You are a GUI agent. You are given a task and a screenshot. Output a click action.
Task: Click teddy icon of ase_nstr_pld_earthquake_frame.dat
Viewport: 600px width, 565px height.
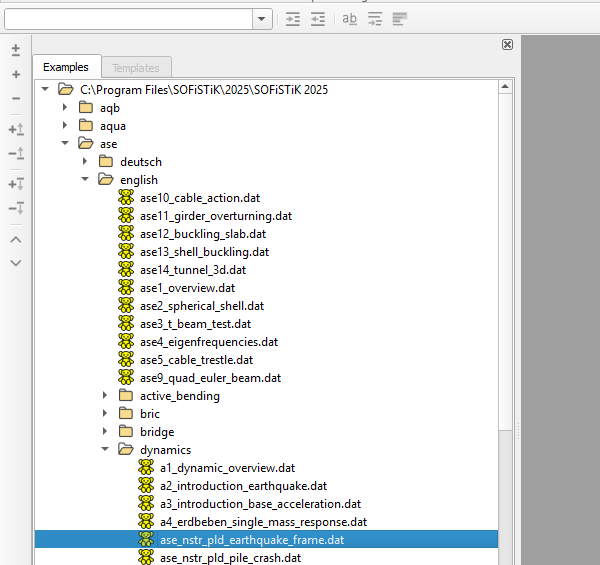(146, 539)
